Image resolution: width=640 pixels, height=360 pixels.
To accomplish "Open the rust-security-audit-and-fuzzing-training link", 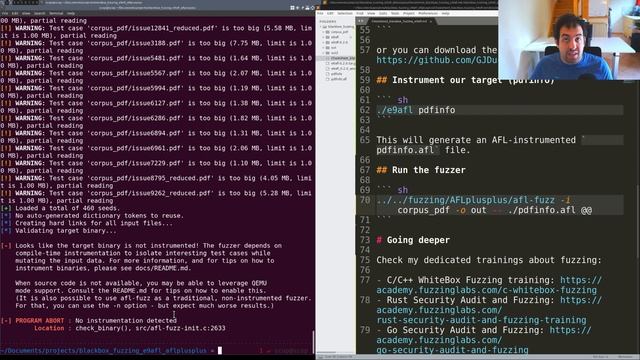I will 481,320.
